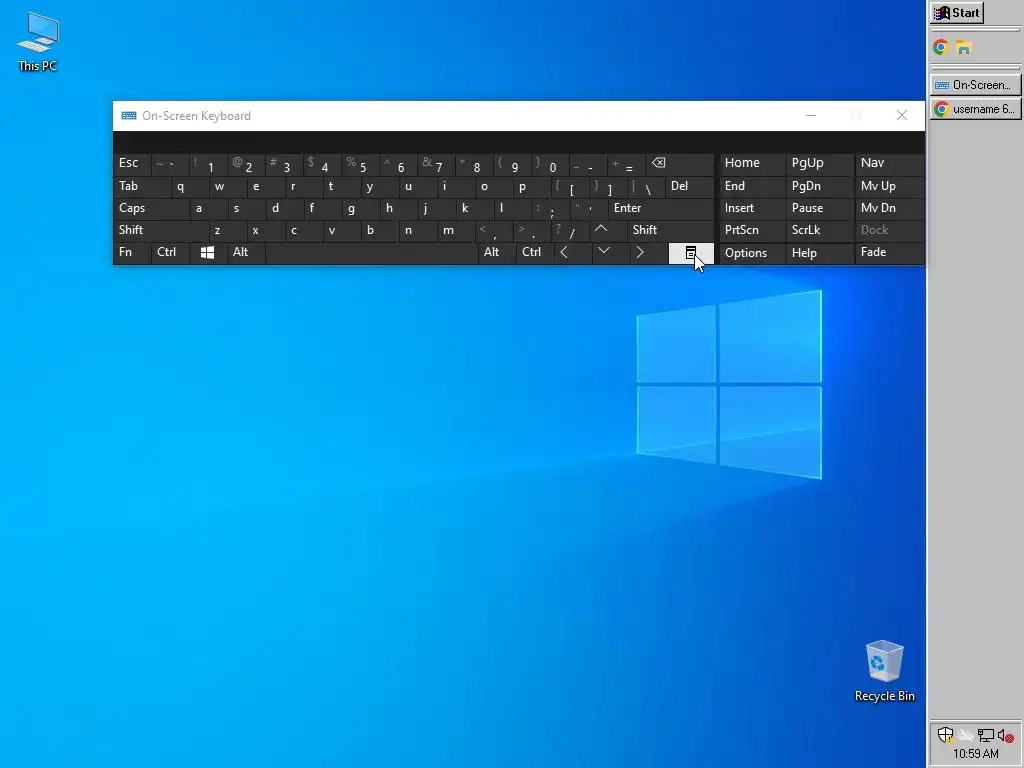Open Google Chrome from quick launch
Image resolution: width=1024 pixels, height=768 pixels.
point(940,47)
